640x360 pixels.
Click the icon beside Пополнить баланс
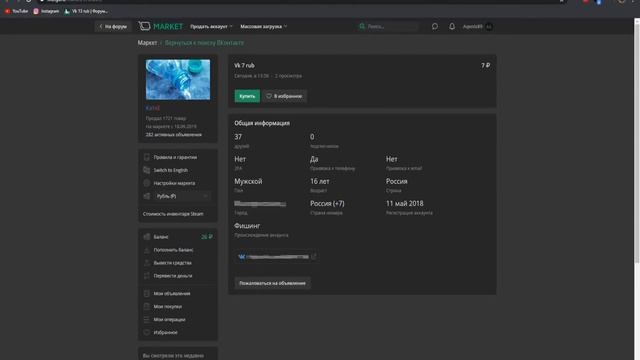click(x=147, y=250)
